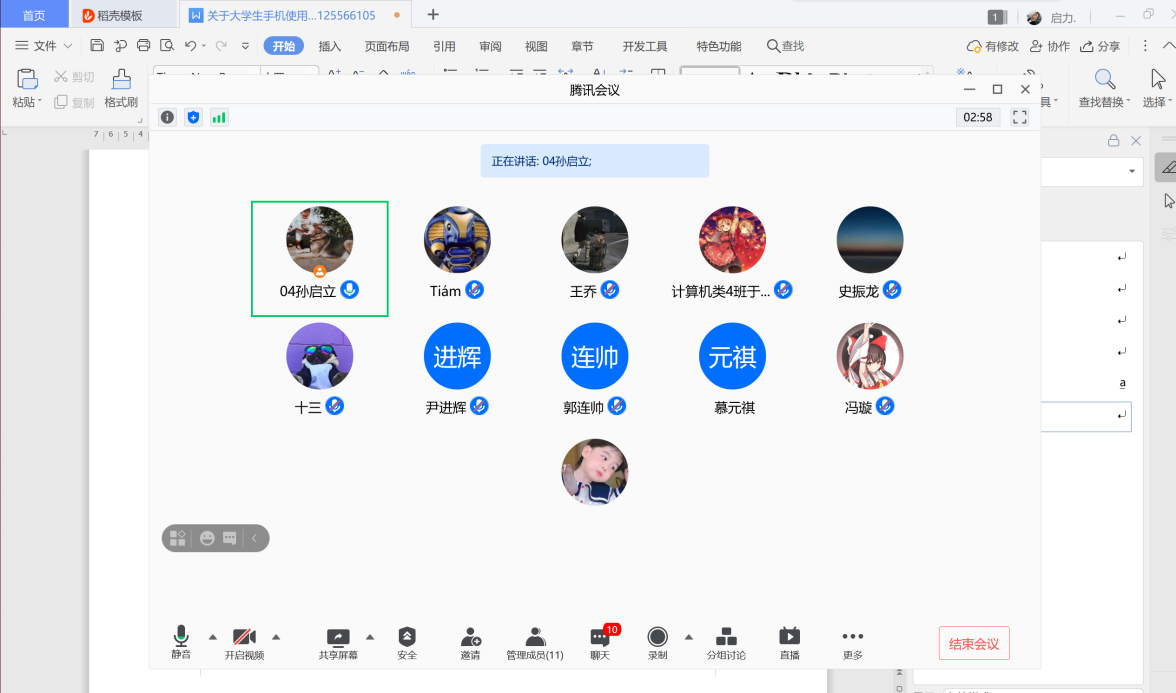1176x693 pixels.
Task: Open the Invite participants icon
Action: point(470,642)
